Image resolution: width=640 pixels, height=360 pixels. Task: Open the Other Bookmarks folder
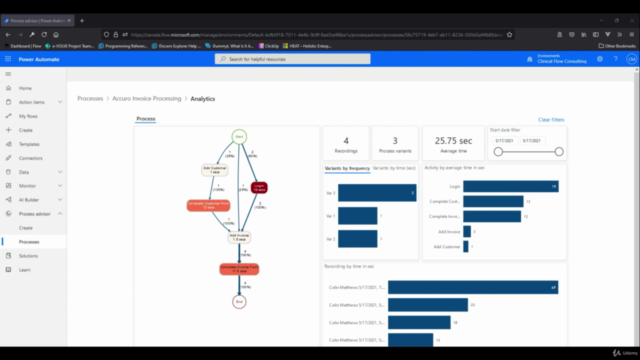617,46
